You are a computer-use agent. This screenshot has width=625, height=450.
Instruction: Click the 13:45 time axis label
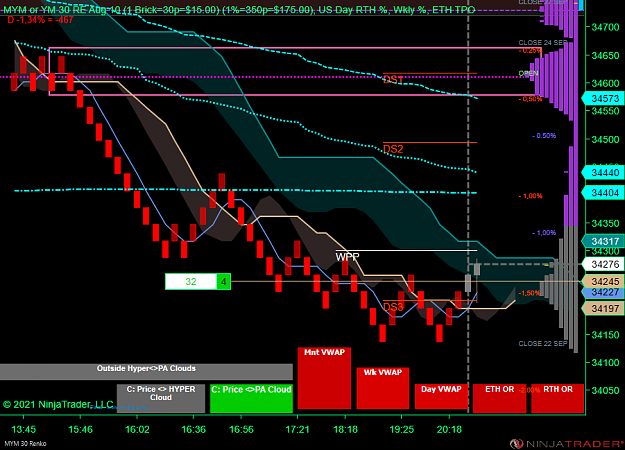point(24,429)
